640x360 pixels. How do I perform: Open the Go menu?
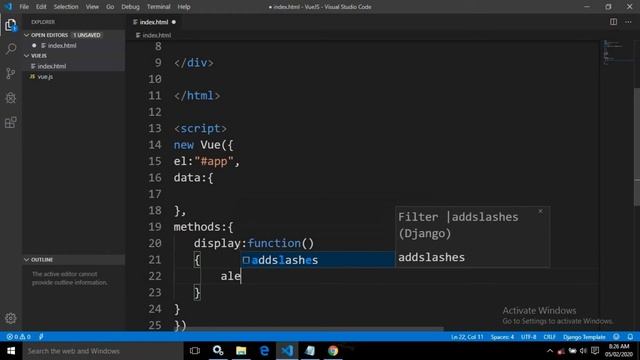tap(110, 7)
